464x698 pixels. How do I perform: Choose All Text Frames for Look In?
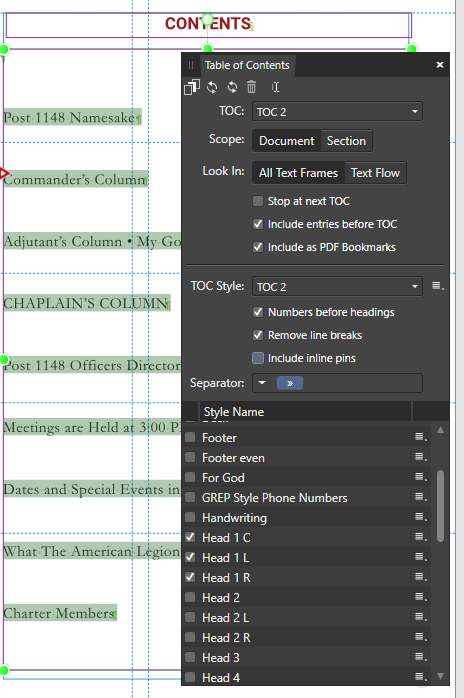click(298, 173)
